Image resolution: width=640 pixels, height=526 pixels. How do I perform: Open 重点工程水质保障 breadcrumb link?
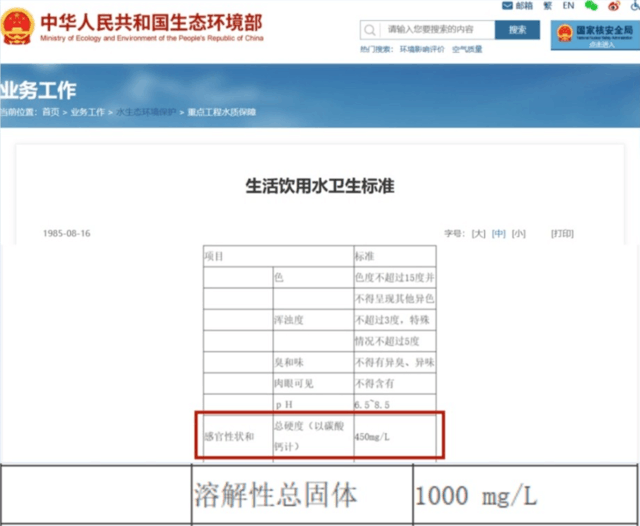(222, 112)
